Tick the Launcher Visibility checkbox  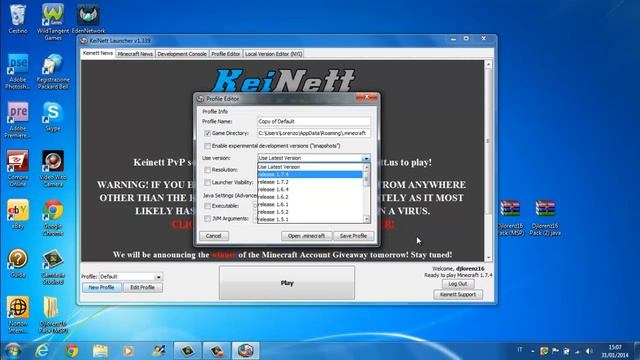tap(207, 182)
